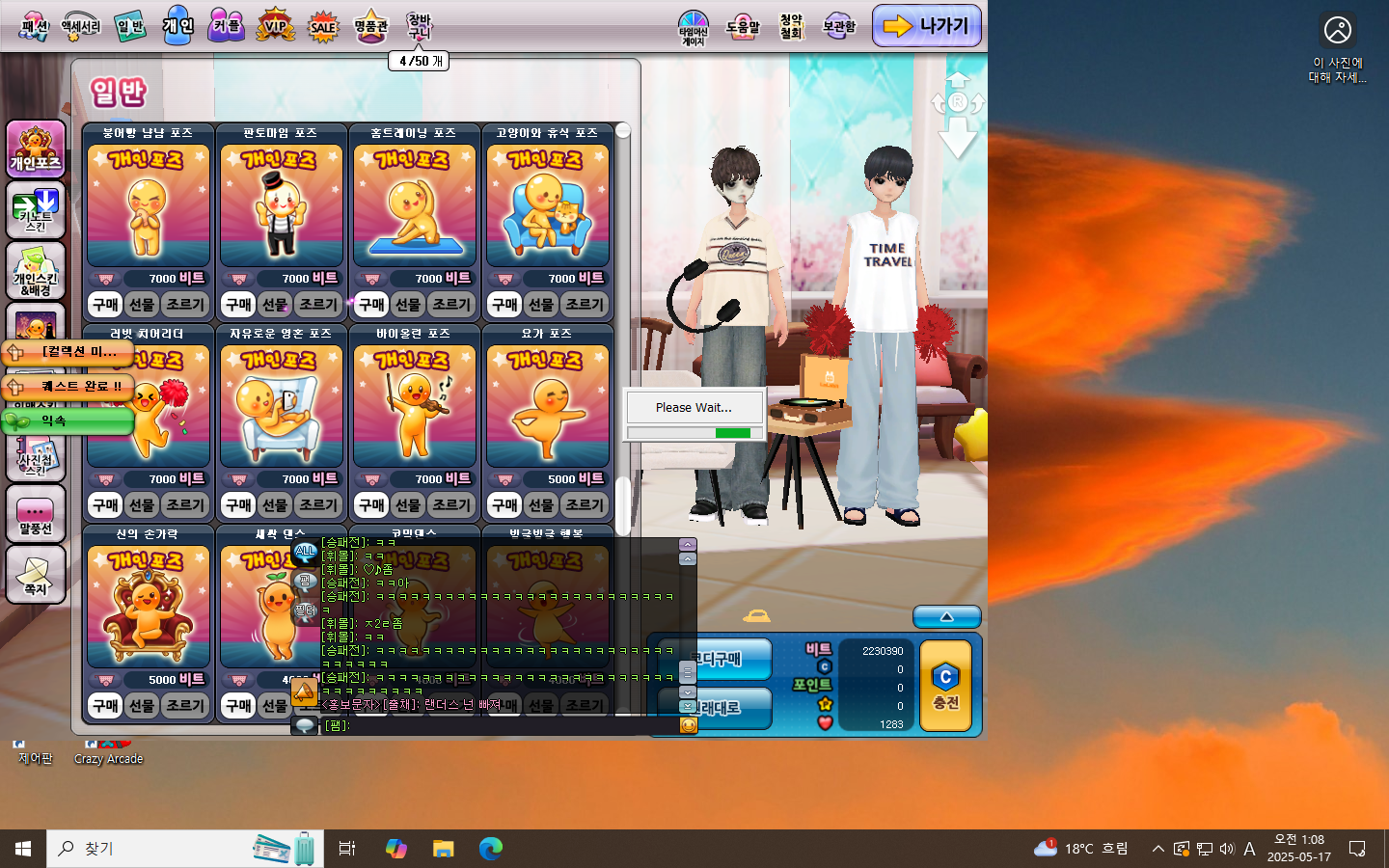Toggle the 필터 chat filter button

tap(305, 610)
